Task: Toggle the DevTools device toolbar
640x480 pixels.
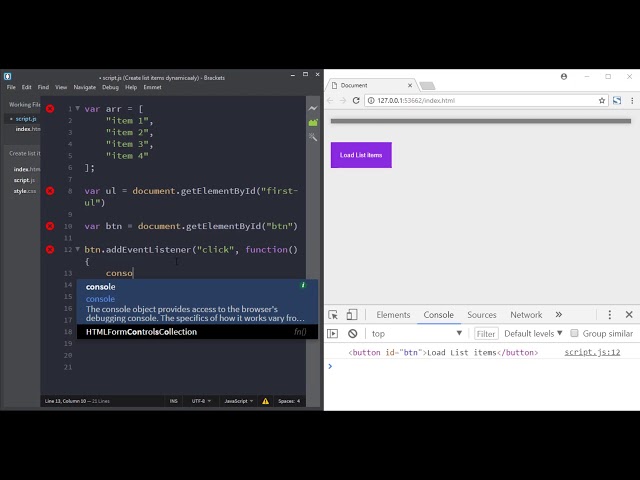Action: pos(351,315)
